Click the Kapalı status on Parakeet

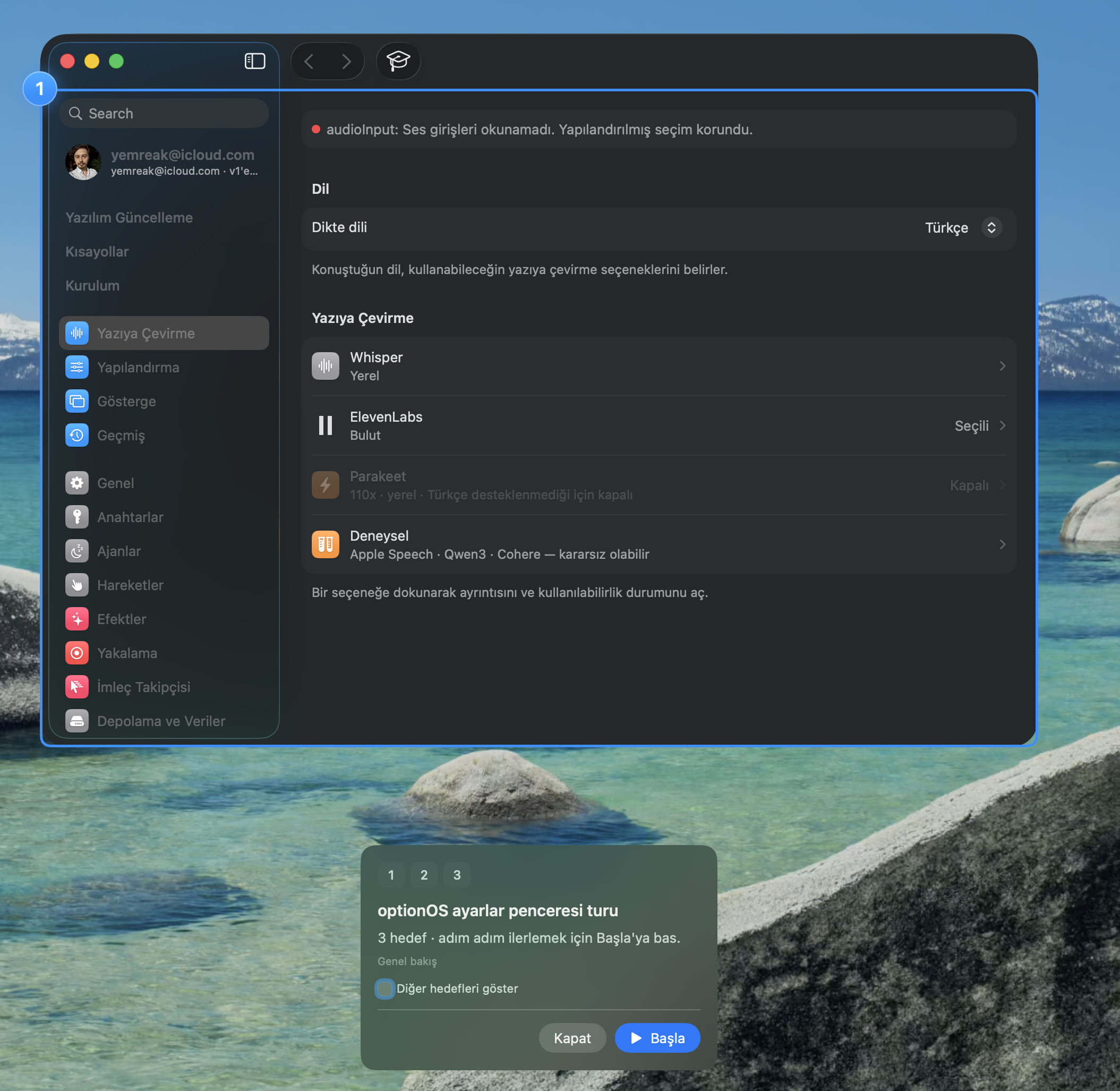[969, 485]
